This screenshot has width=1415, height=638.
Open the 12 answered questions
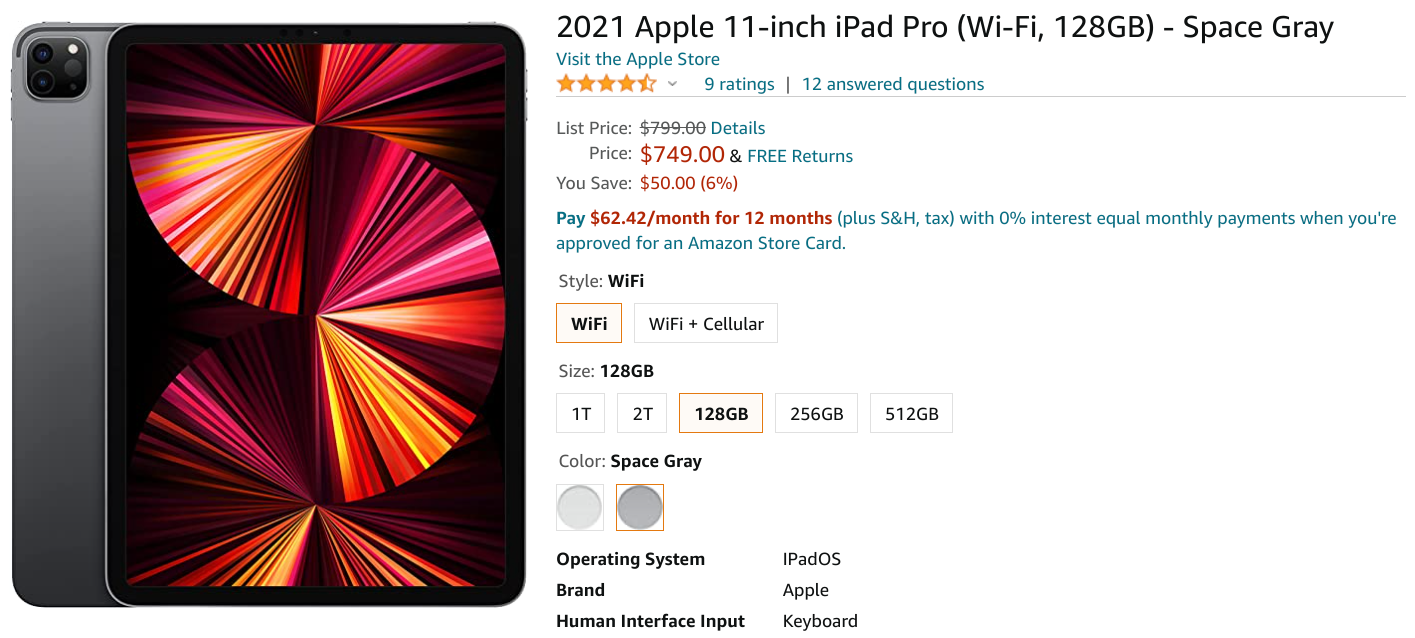[x=892, y=84]
